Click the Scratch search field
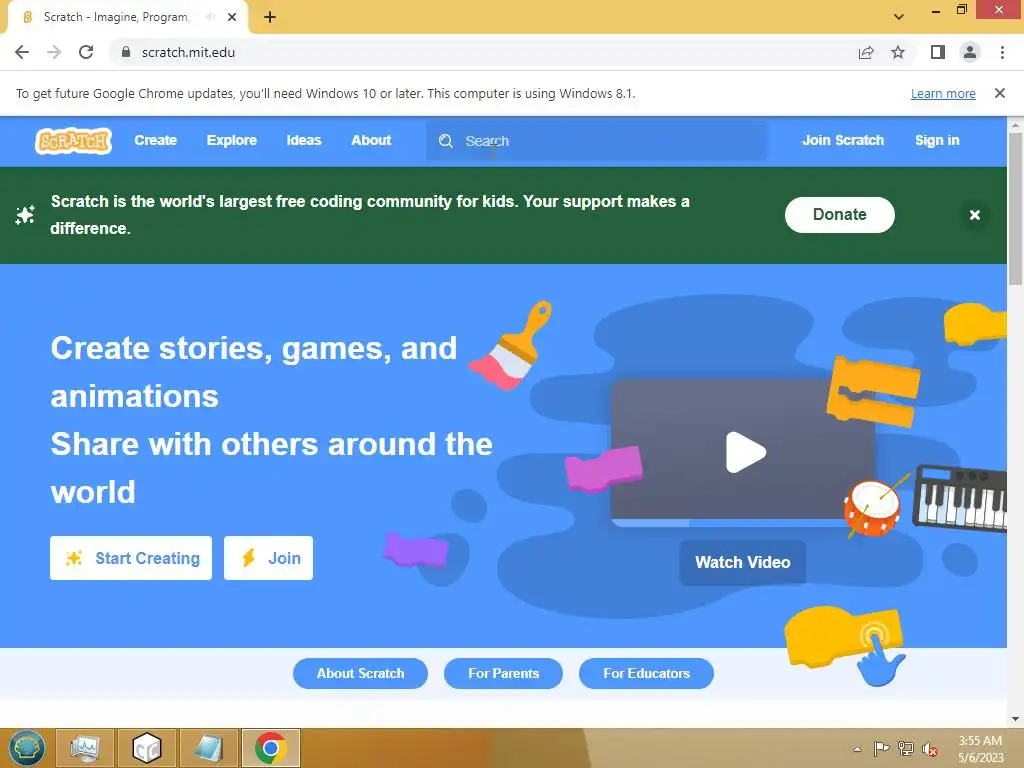Screen dimensions: 1024x768 [x=596, y=141]
